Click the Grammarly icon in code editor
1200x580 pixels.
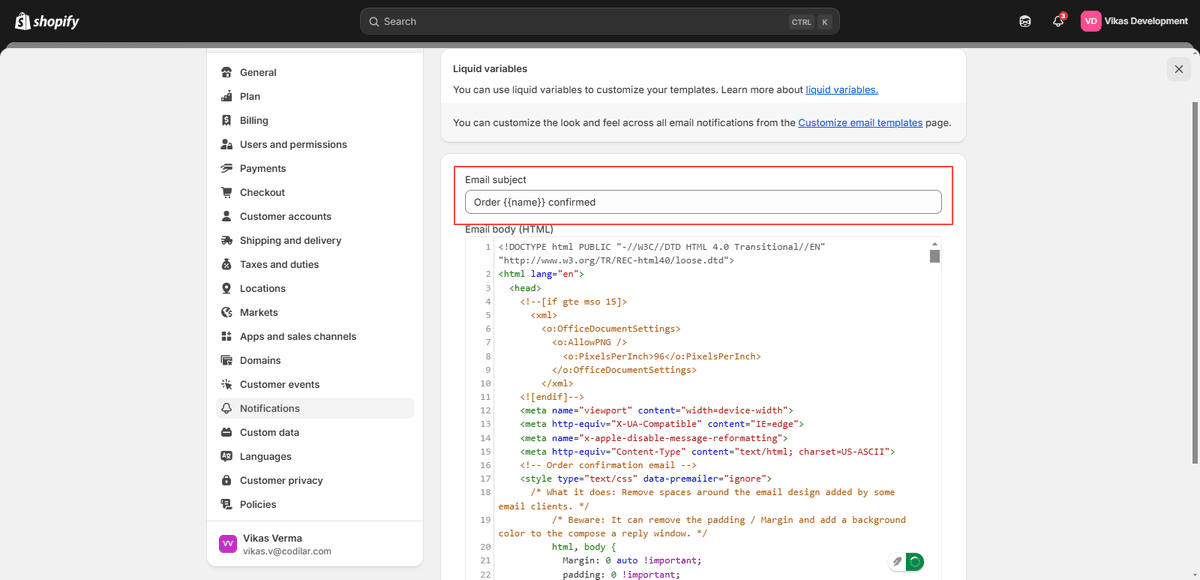point(914,562)
